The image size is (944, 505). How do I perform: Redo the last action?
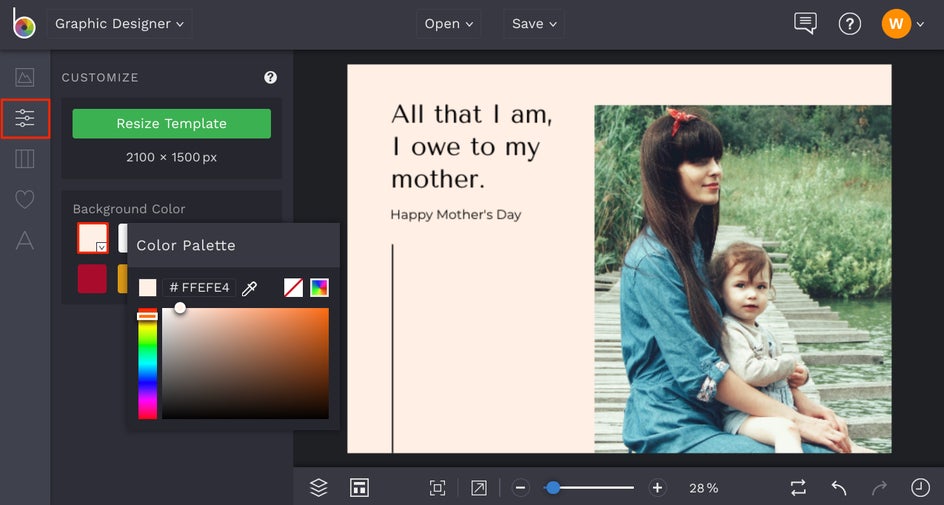coord(880,488)
